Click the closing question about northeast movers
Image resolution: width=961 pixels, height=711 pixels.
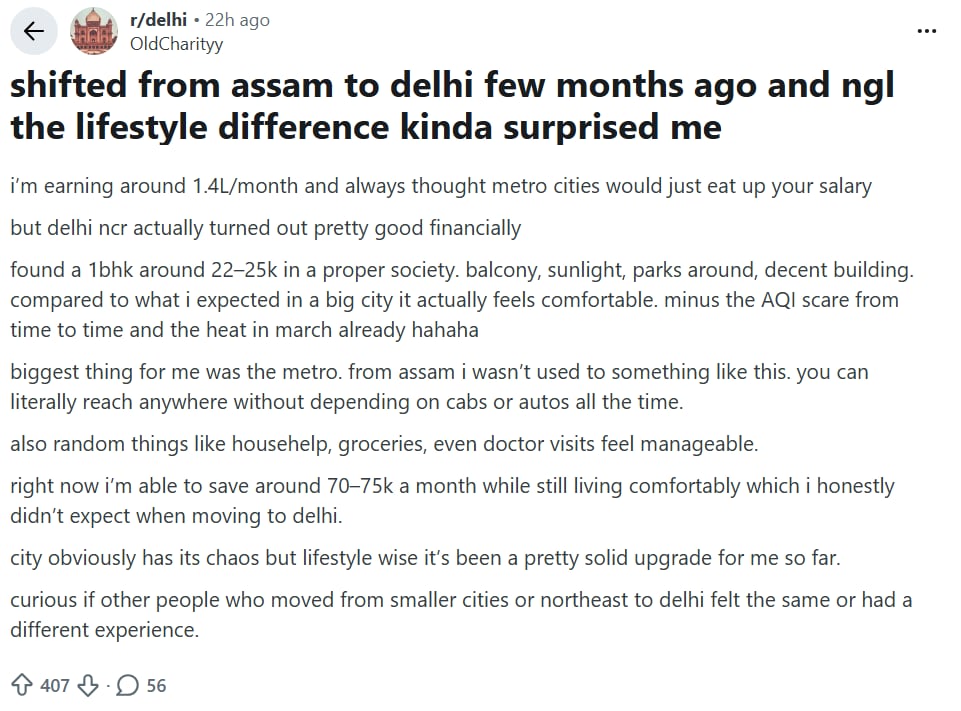(461, 615)
